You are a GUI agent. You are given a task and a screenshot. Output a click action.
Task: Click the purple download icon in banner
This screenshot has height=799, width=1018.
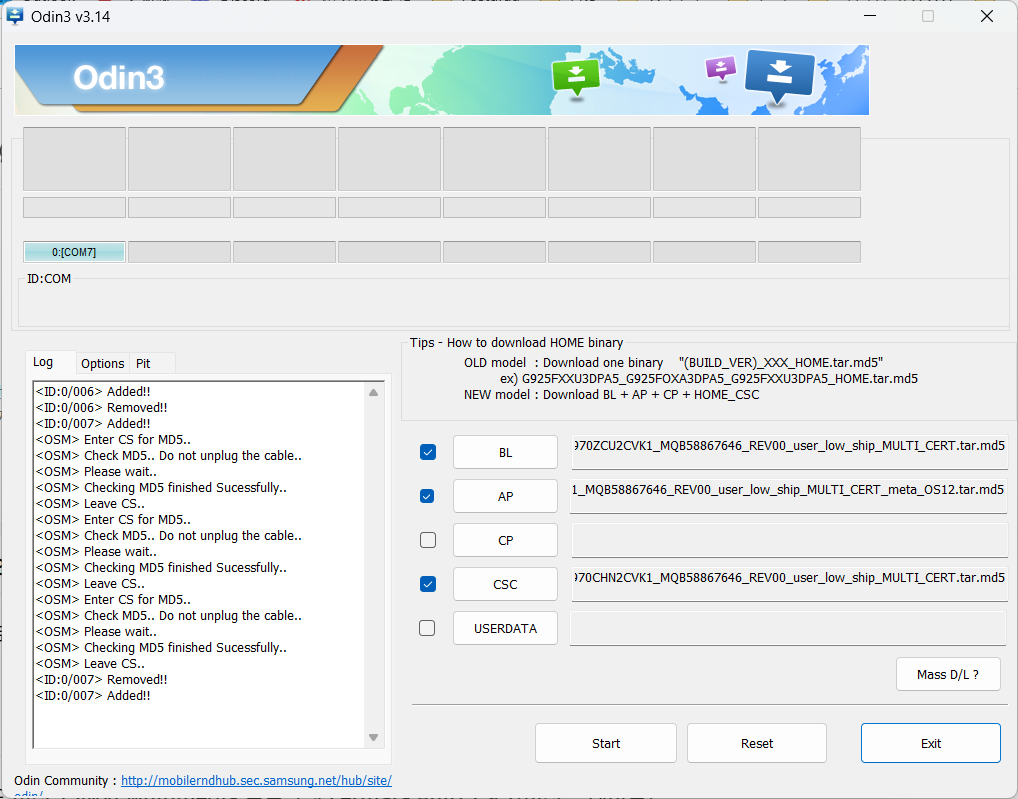coord(721,68)
